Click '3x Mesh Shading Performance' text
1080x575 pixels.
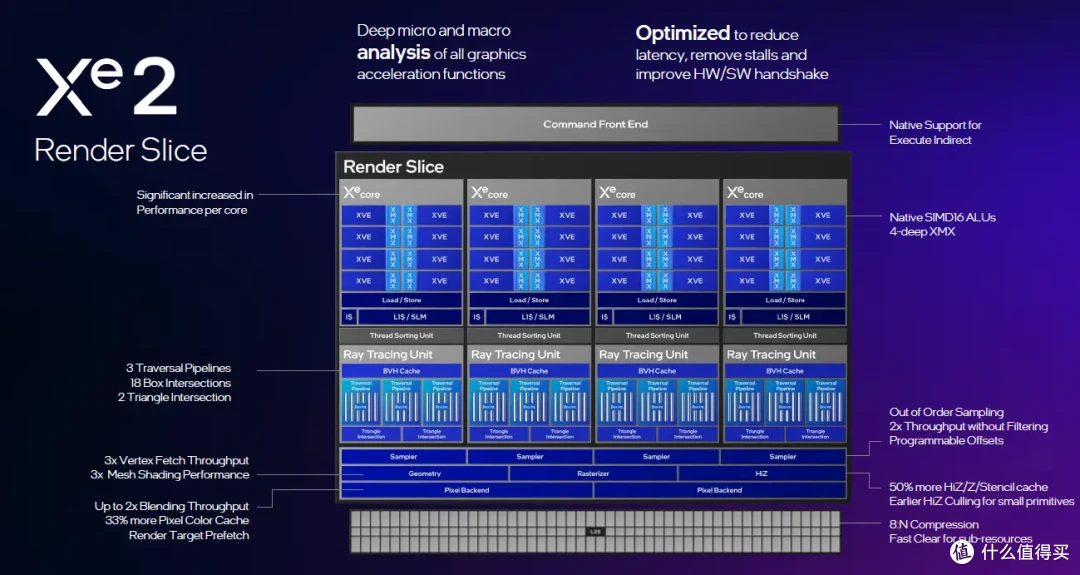click(169, 474)
